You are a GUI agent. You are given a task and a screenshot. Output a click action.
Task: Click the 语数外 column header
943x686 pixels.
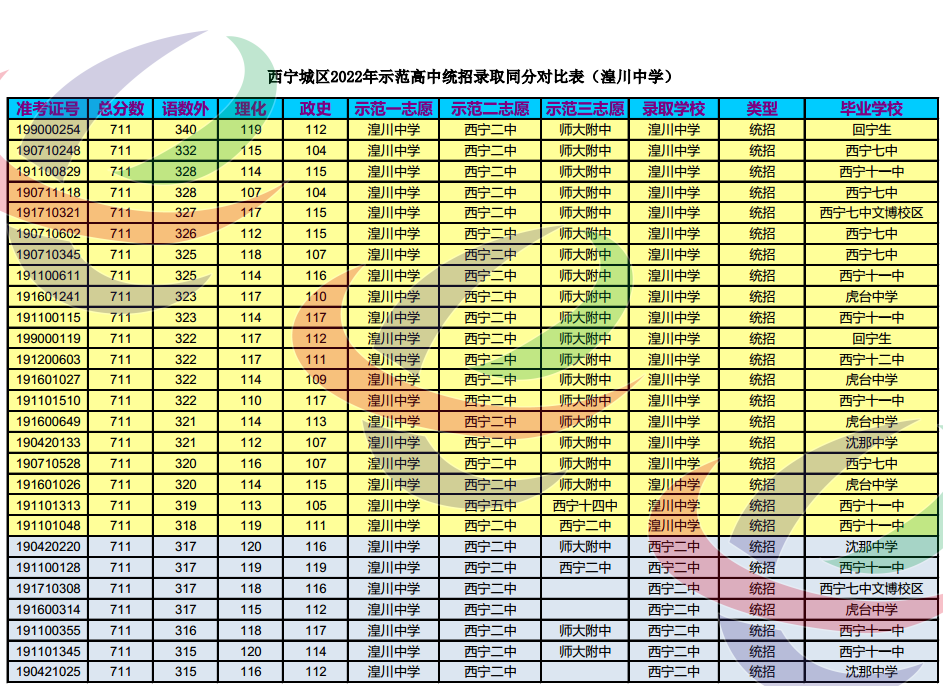click(x=186, y=109)
